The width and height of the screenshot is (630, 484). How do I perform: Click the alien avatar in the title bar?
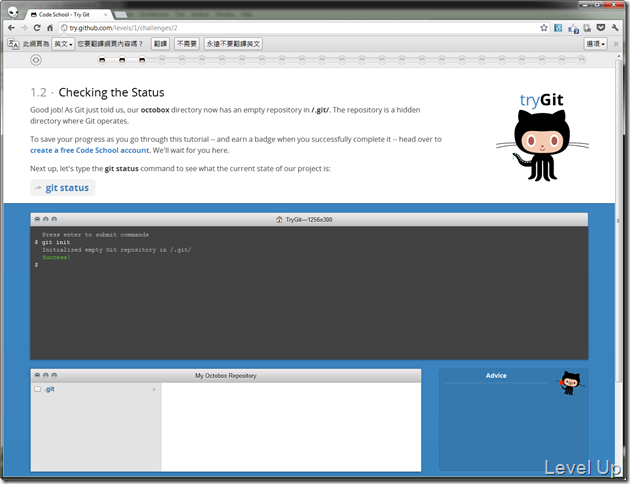coord(13,12)
